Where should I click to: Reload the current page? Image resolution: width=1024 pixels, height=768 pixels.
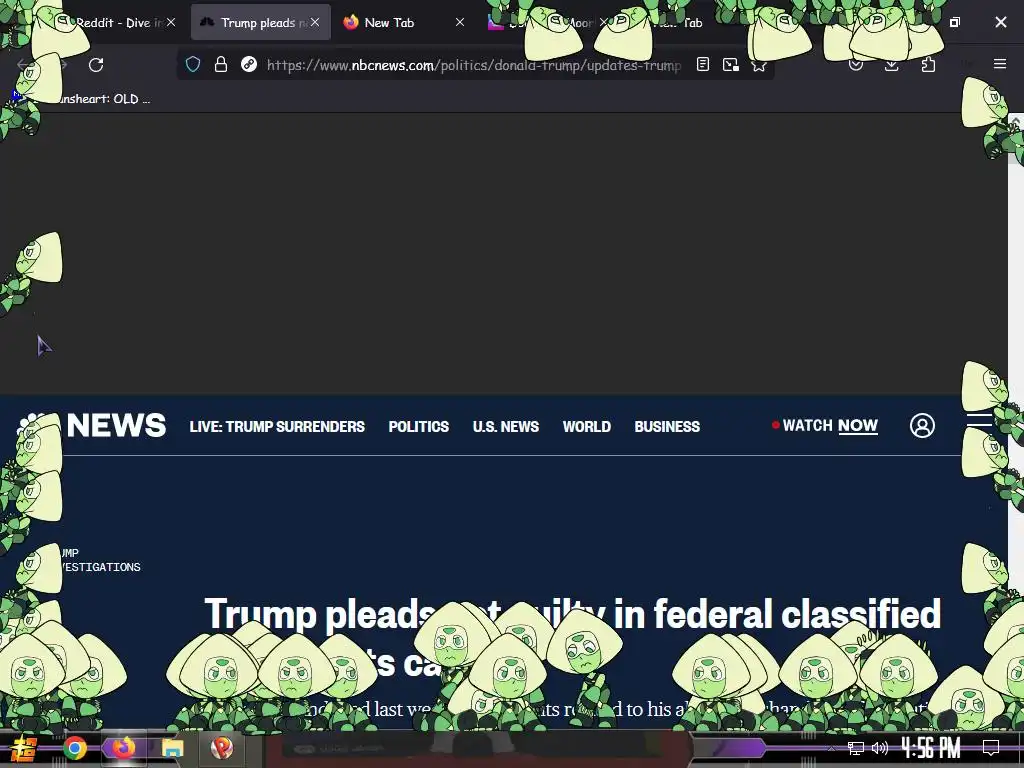(x=96, y=65)
